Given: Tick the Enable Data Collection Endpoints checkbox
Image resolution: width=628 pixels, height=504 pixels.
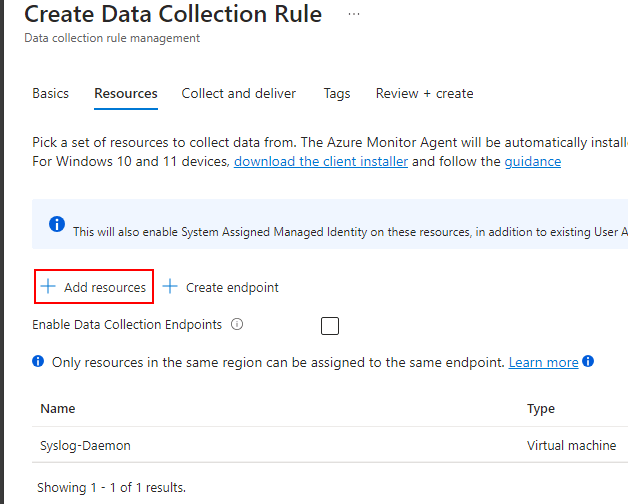Looking at the screenshot, I should click(x=330, y=325).
